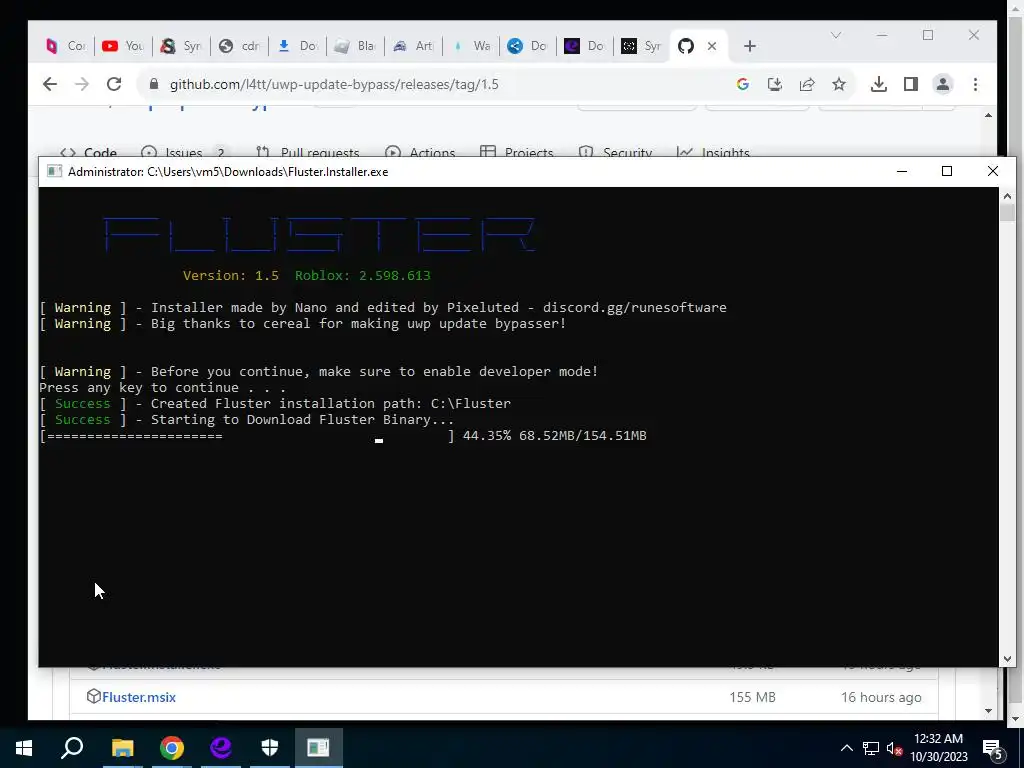Screen dimensions: 1024x768
Task: Open Chrome's three-dot menu
Action: point(975,84)
